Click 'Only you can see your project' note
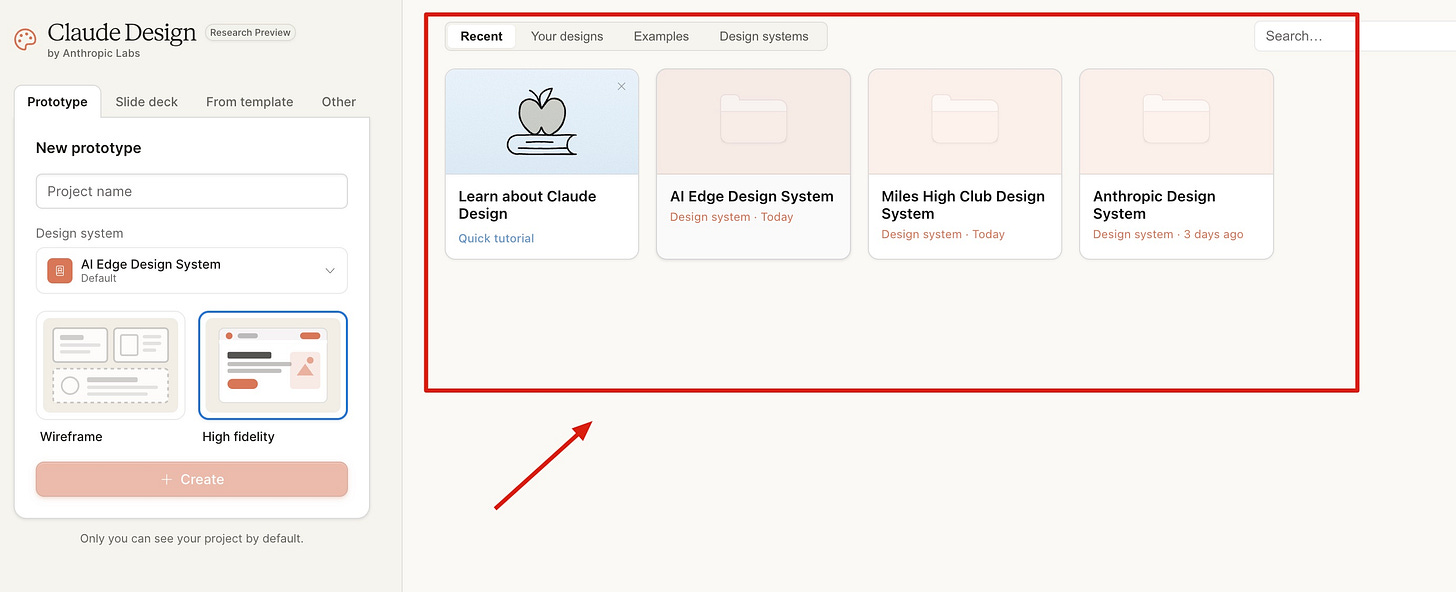Screen dimensions: 1456x592 tap(191, 538)
